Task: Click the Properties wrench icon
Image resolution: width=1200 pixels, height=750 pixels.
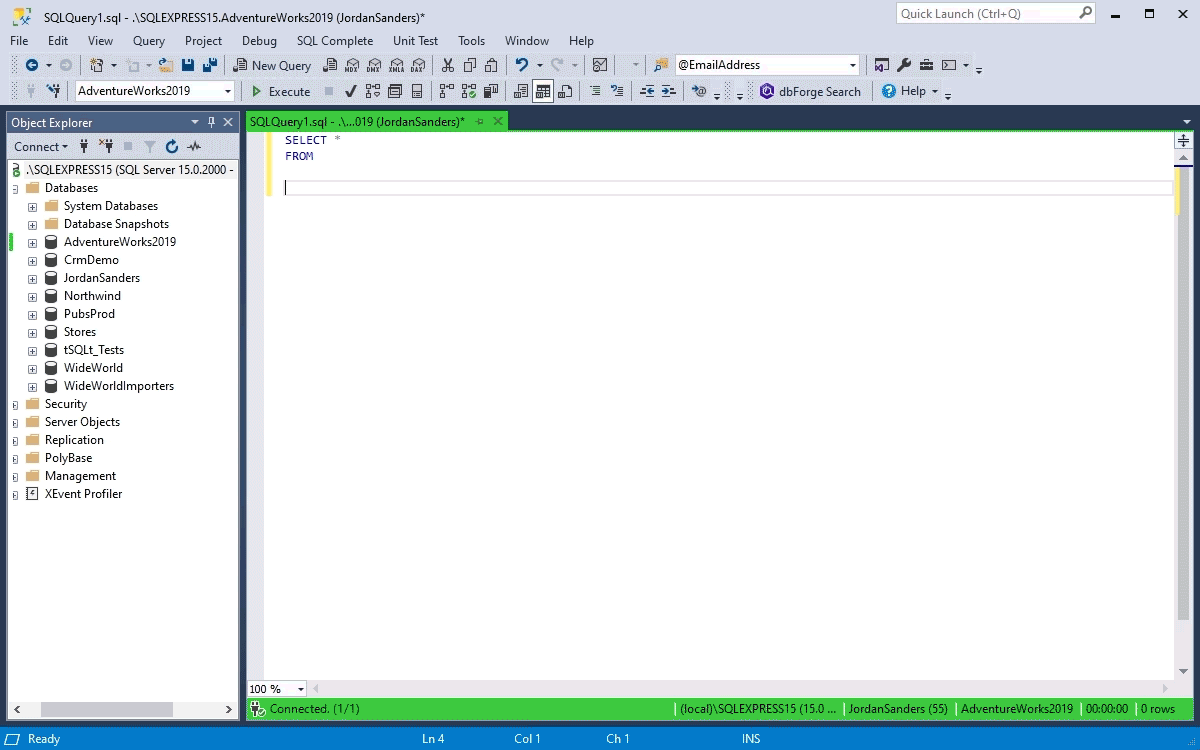Action: click(904, 65)
